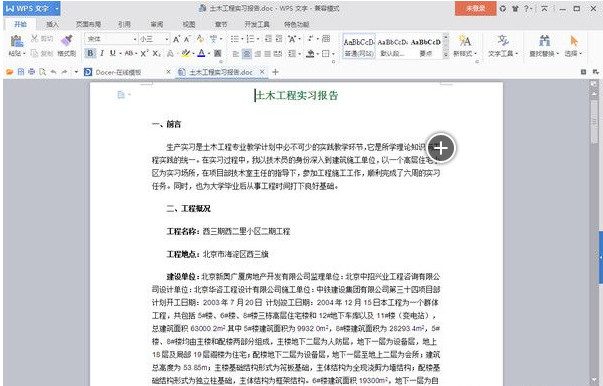
Task: Open the font size dropdown showing 小三
Action: click(154, 39)
